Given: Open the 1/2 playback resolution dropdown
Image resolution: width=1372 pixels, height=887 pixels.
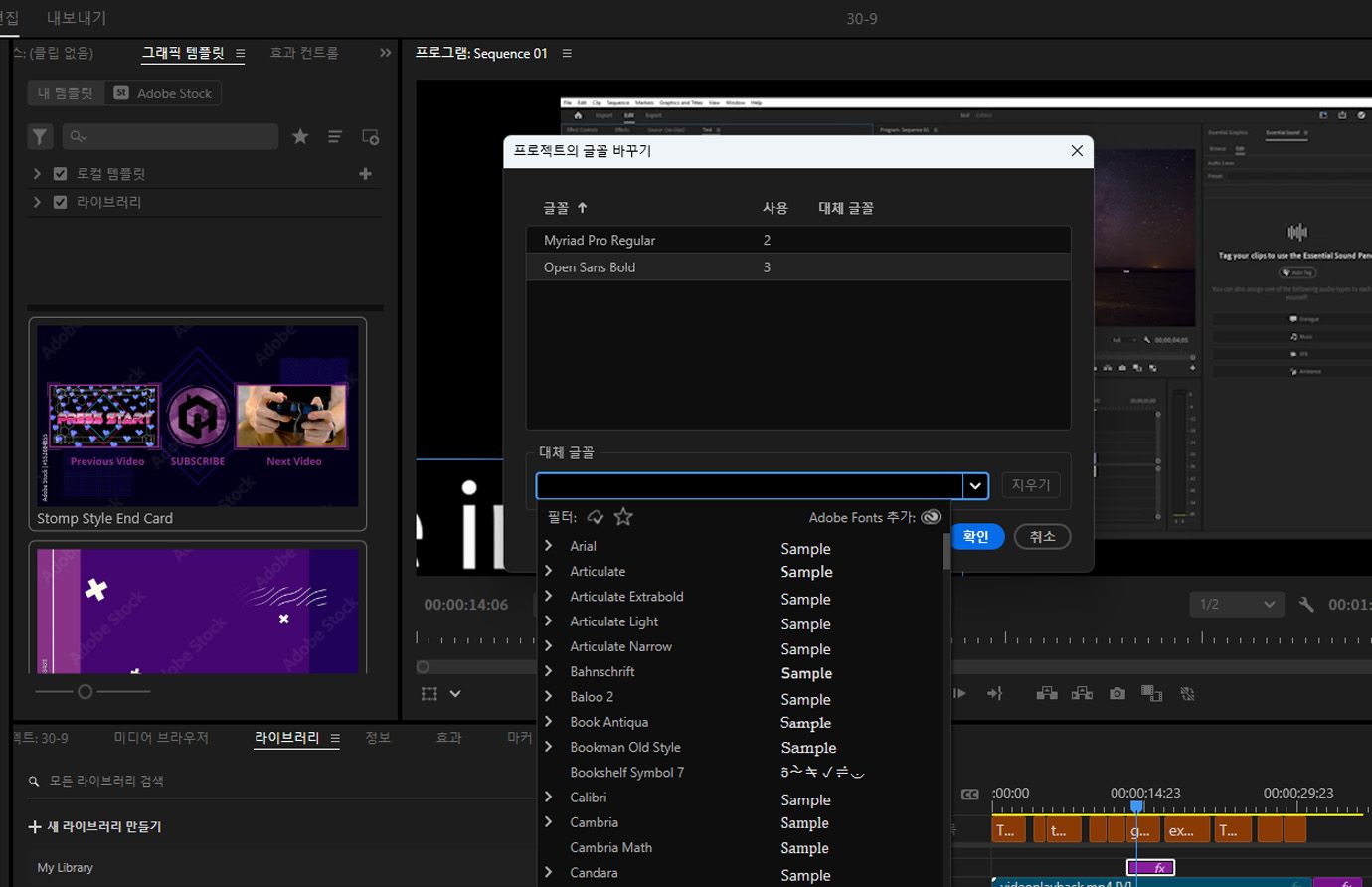Looking at the screenshot, I should tap(1236, 605).
